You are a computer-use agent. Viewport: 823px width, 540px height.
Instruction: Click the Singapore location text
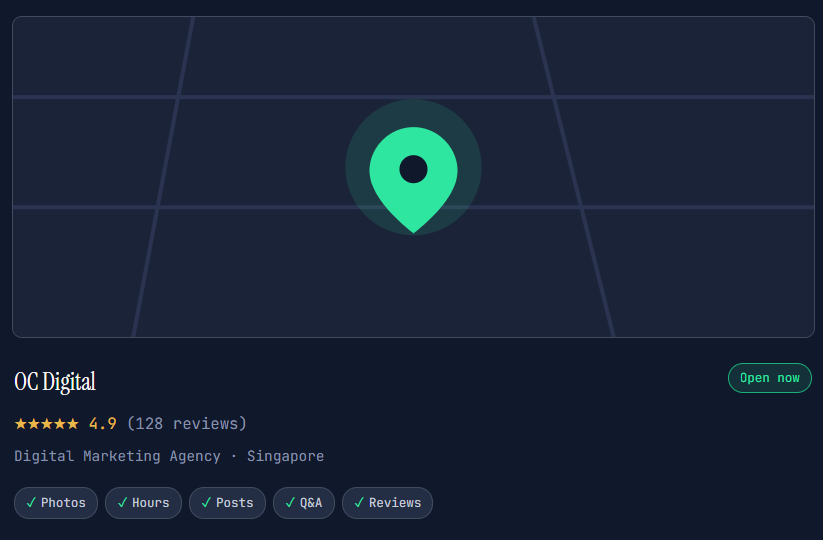[x=286, y=456]
